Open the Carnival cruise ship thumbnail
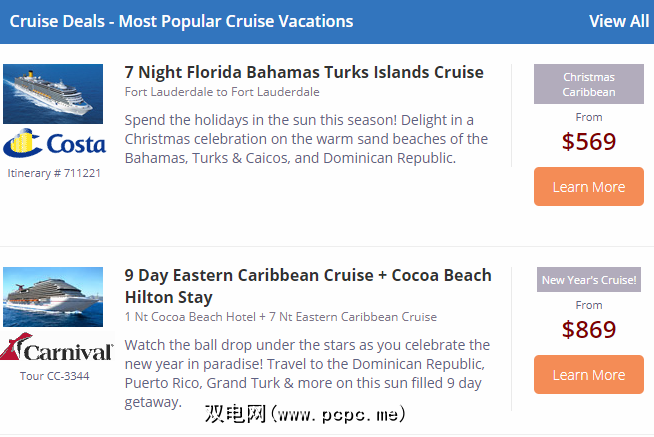Viewport: 654px width, 437px height. tap(53, 296)
